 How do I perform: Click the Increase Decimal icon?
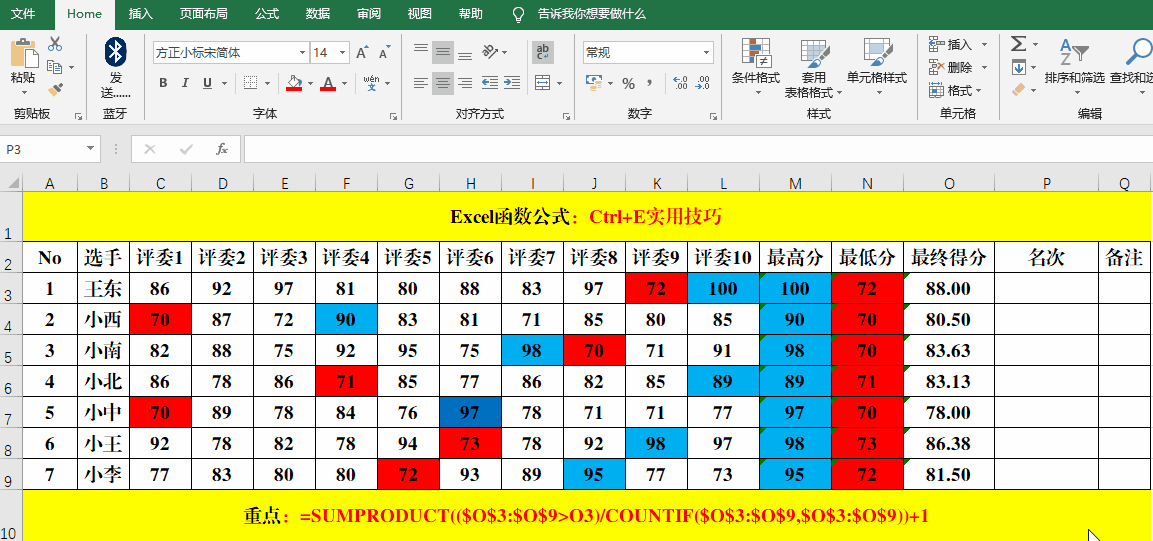(681, 83)
